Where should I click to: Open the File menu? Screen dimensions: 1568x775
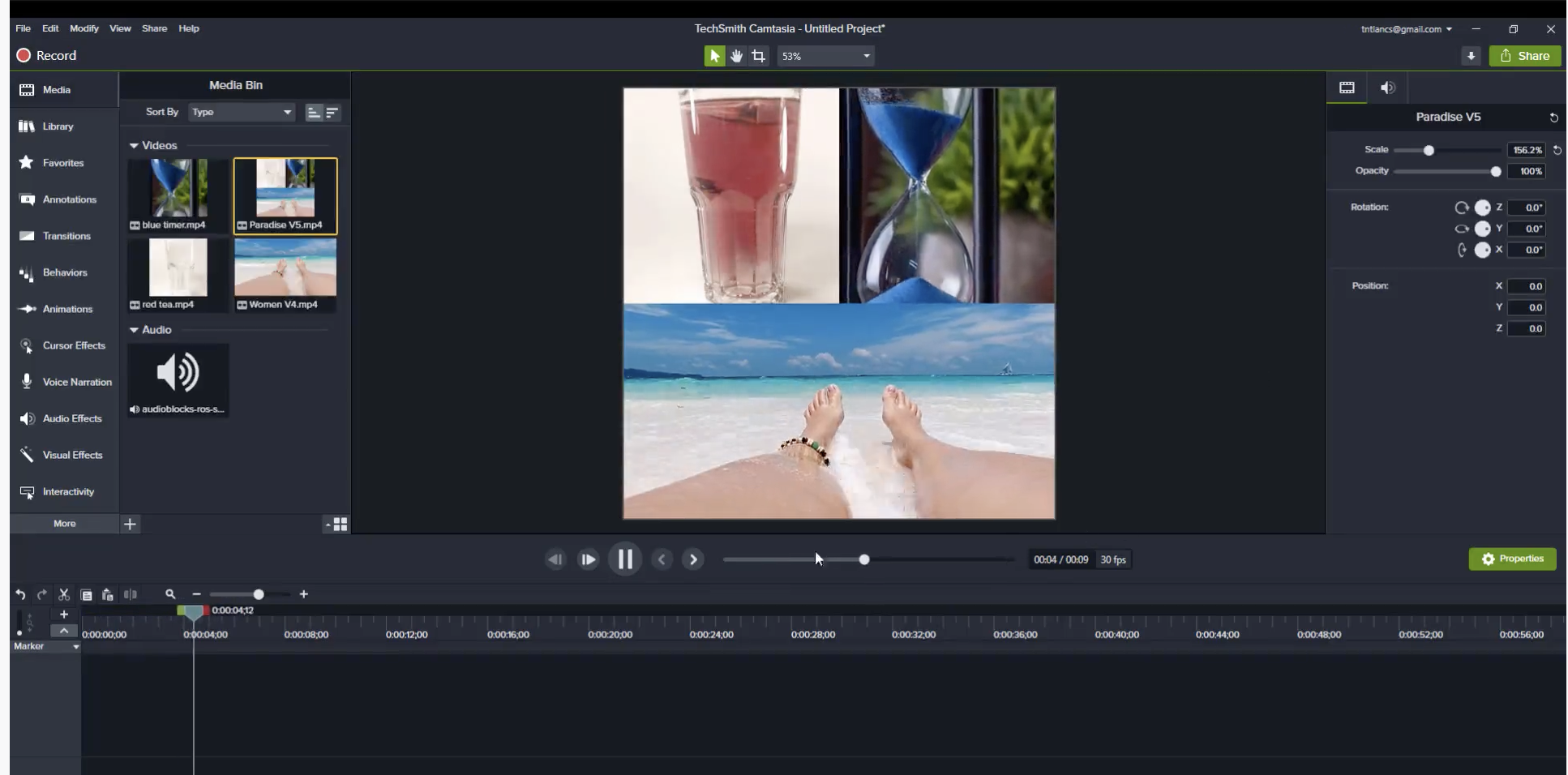point(23,28)
